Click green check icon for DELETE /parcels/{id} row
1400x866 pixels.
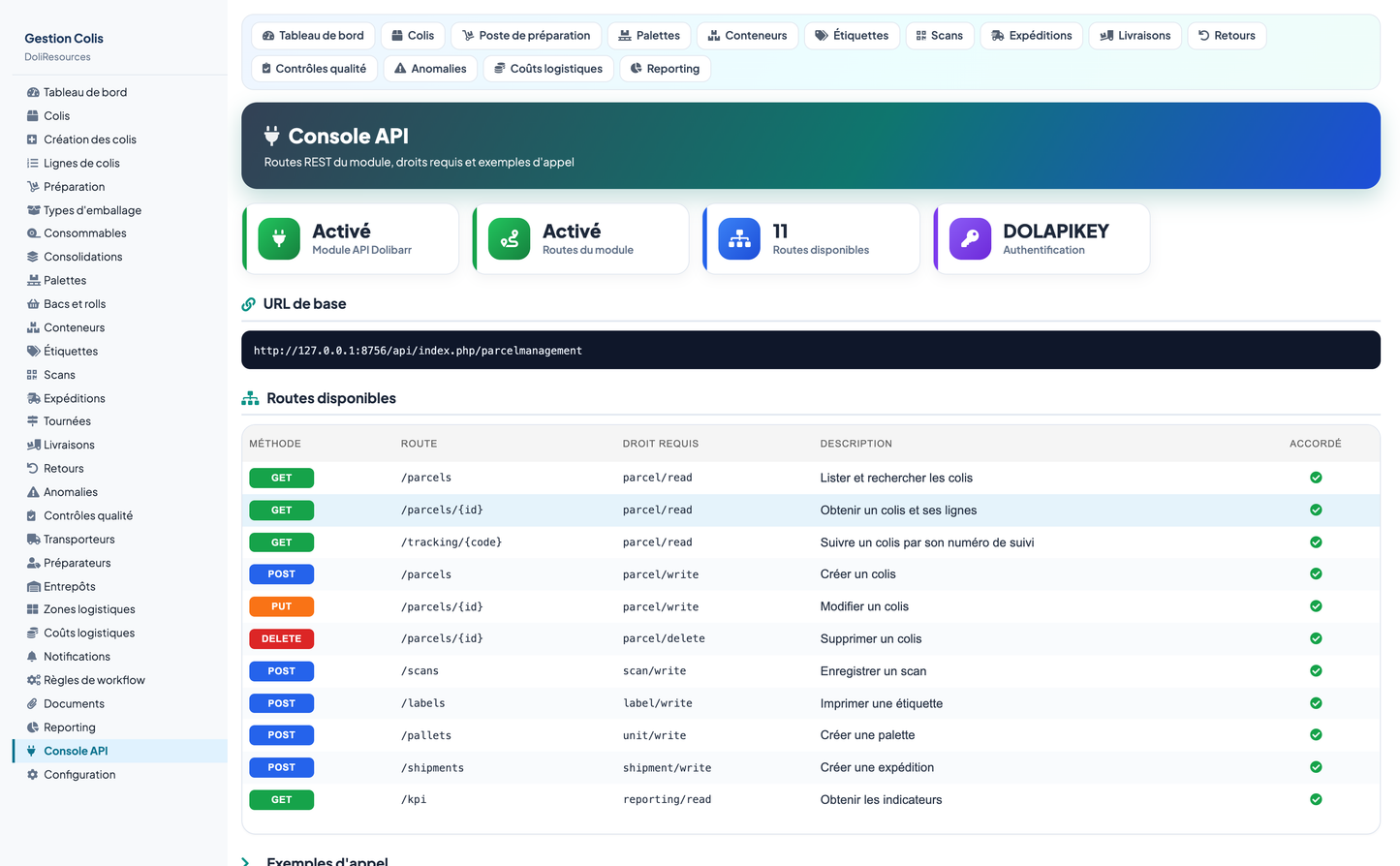(1316, 638)
